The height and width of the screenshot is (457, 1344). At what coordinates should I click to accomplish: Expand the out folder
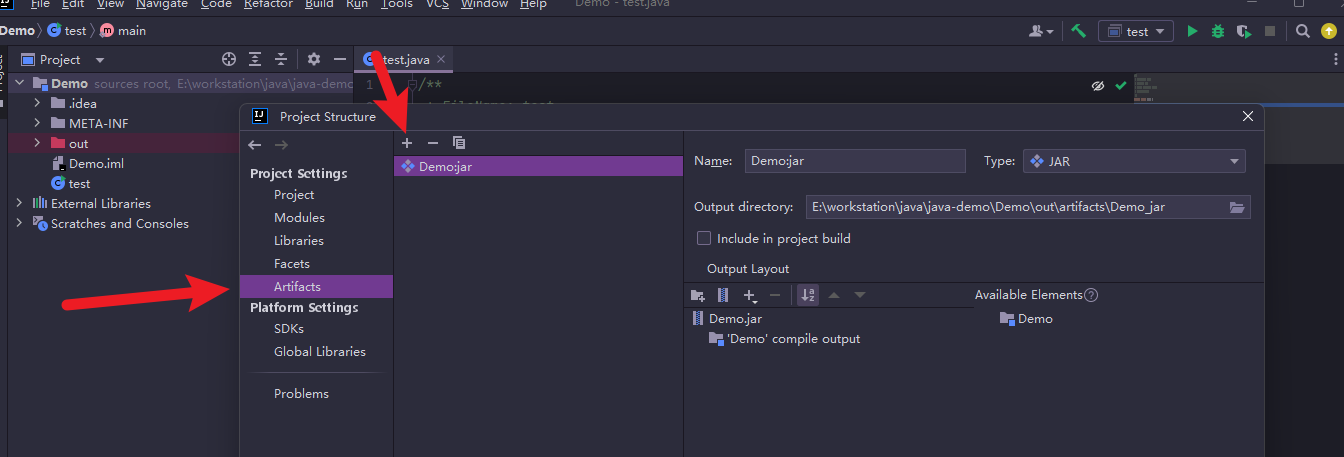click(37, 143)
